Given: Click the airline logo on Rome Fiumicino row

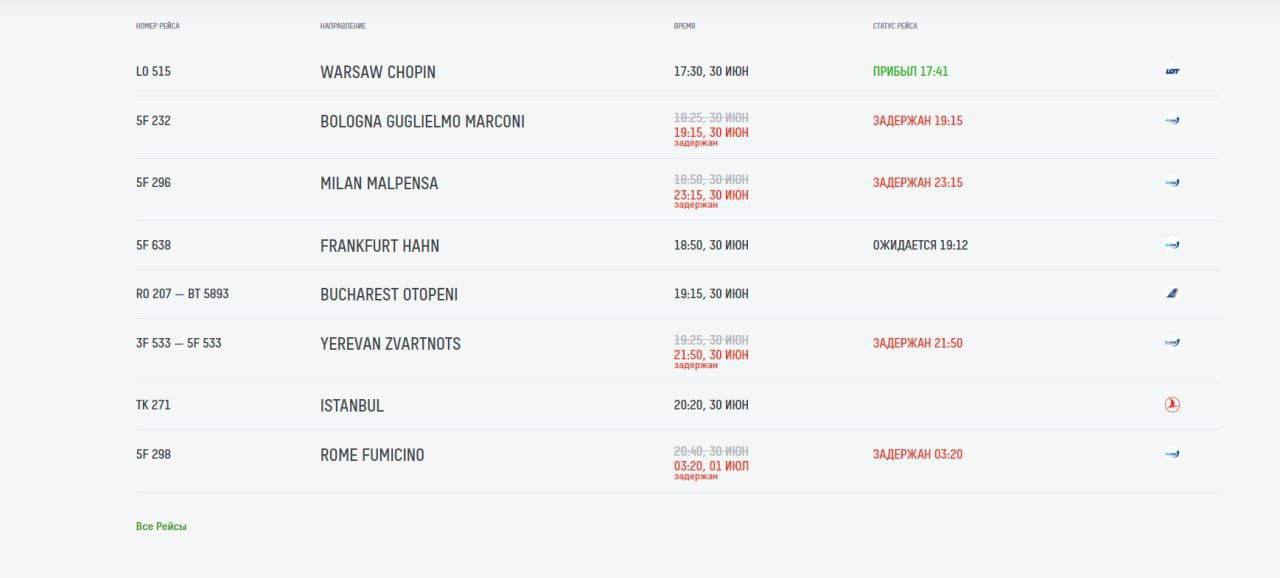Looking at the screenshot, I should pos(1172,454).
